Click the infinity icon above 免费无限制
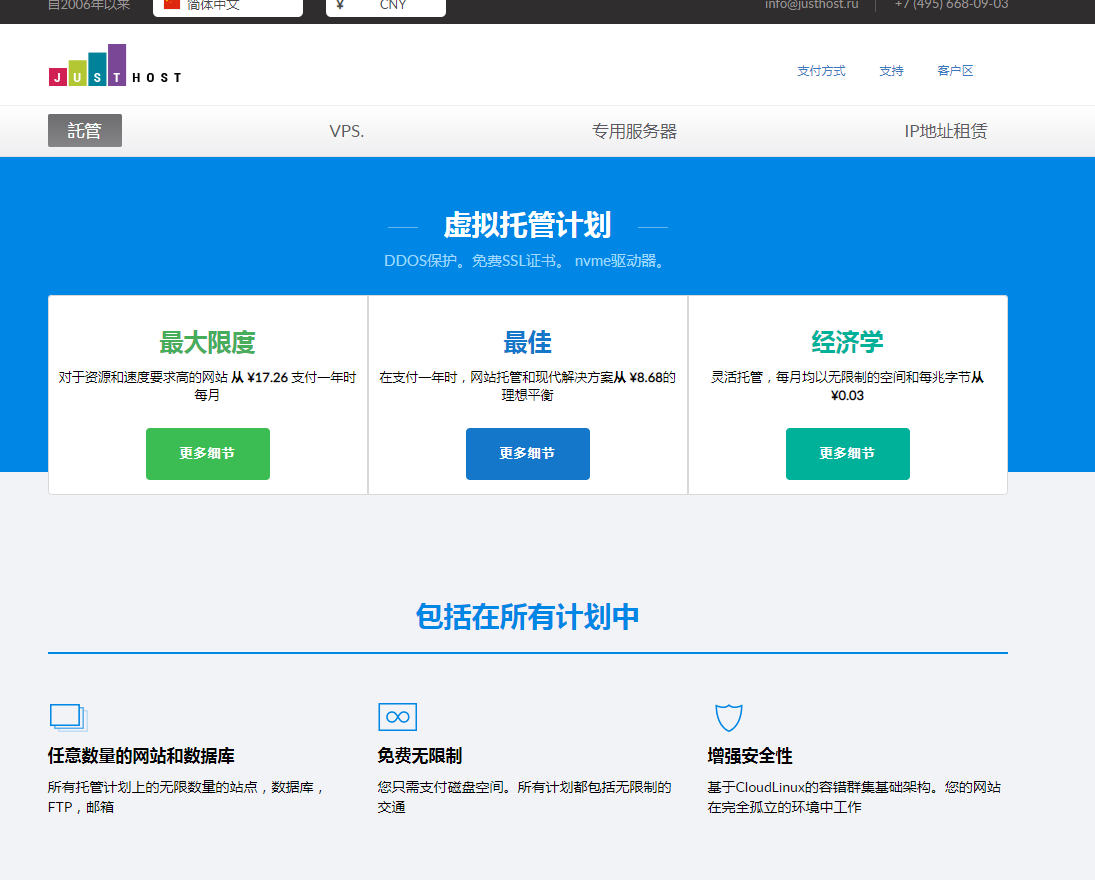The width and height of the screenshot is (1095, 880). pos(396,716)
